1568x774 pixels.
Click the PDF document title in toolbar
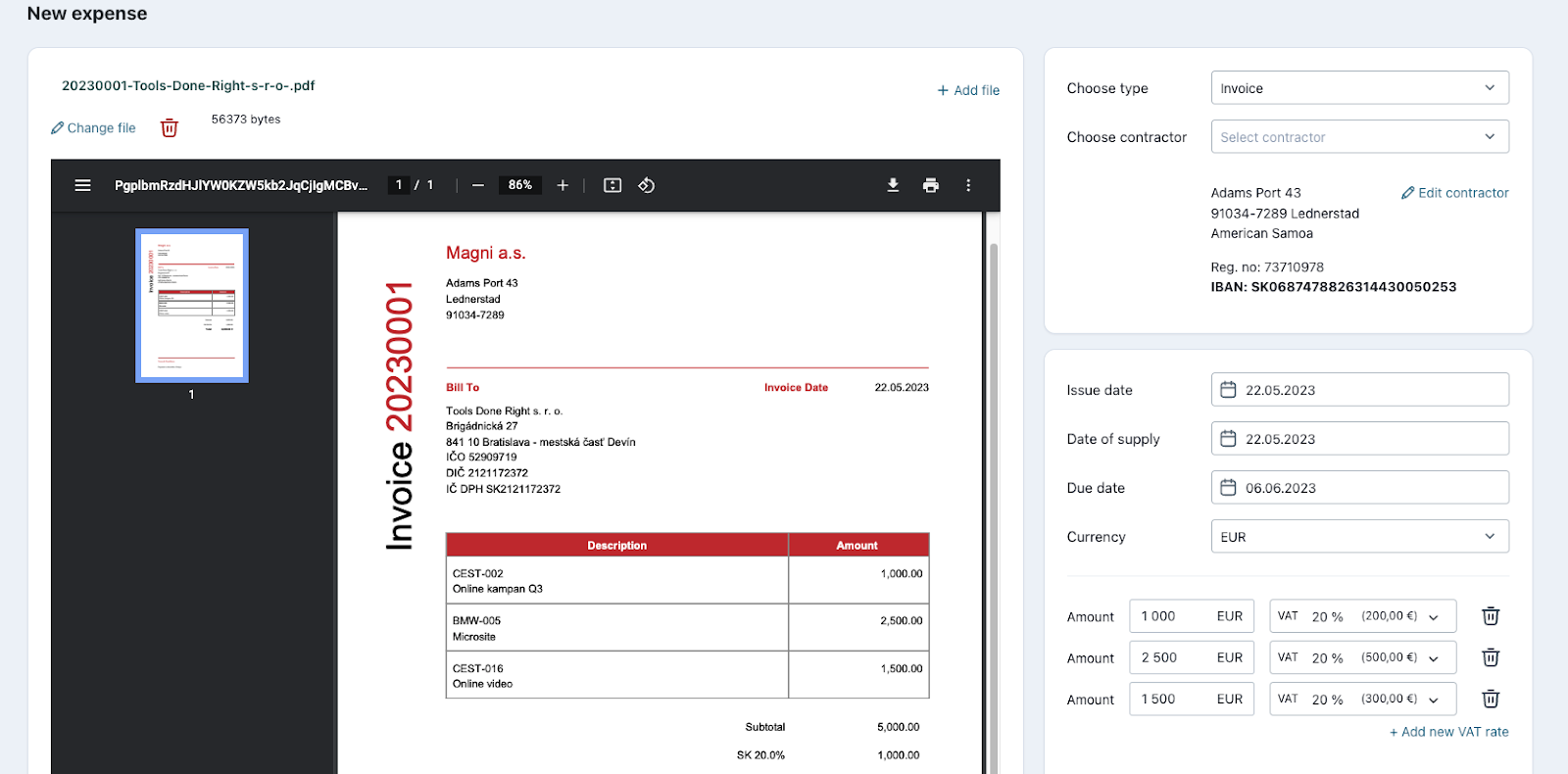(x=241, y=185)
